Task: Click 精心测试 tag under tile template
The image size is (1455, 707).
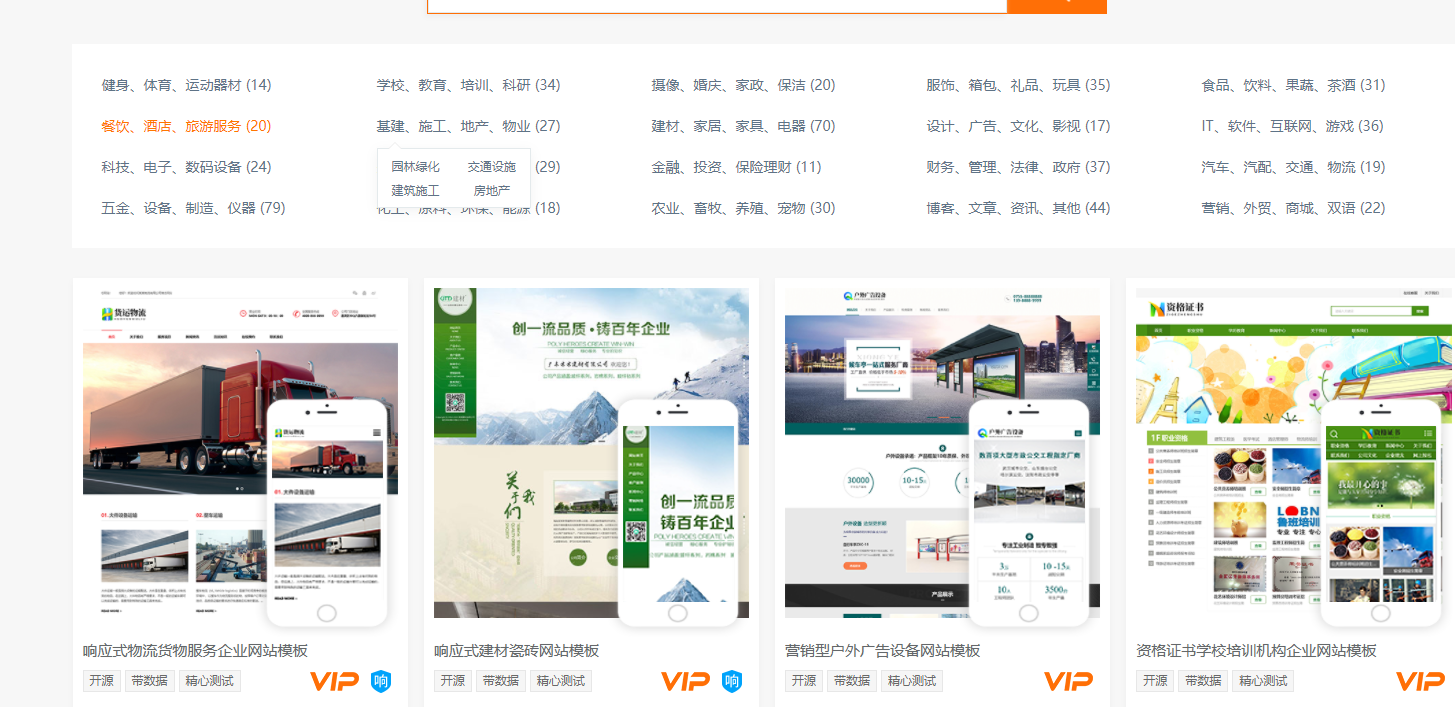Action: click(x=561, y=681)
